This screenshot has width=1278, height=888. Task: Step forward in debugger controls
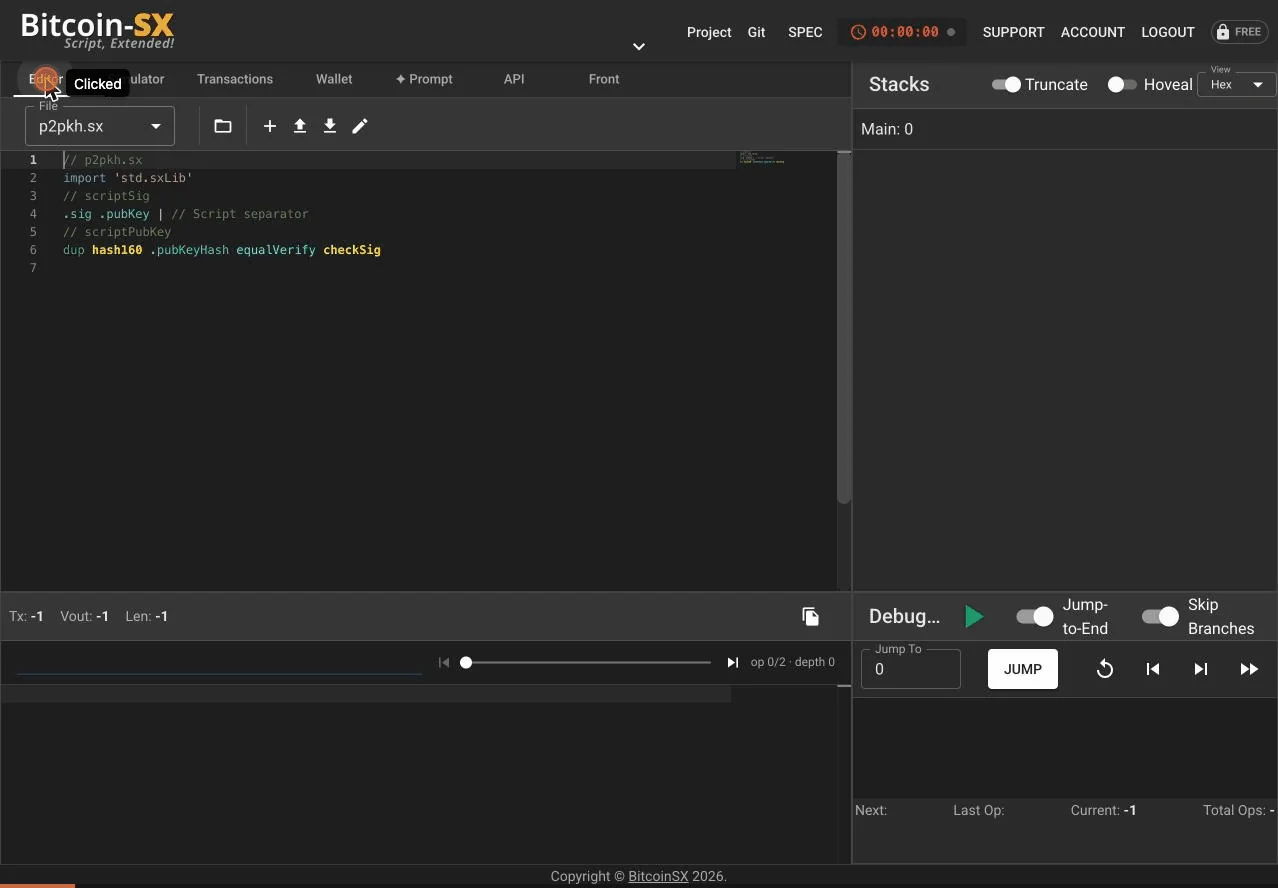point(1201,669)
